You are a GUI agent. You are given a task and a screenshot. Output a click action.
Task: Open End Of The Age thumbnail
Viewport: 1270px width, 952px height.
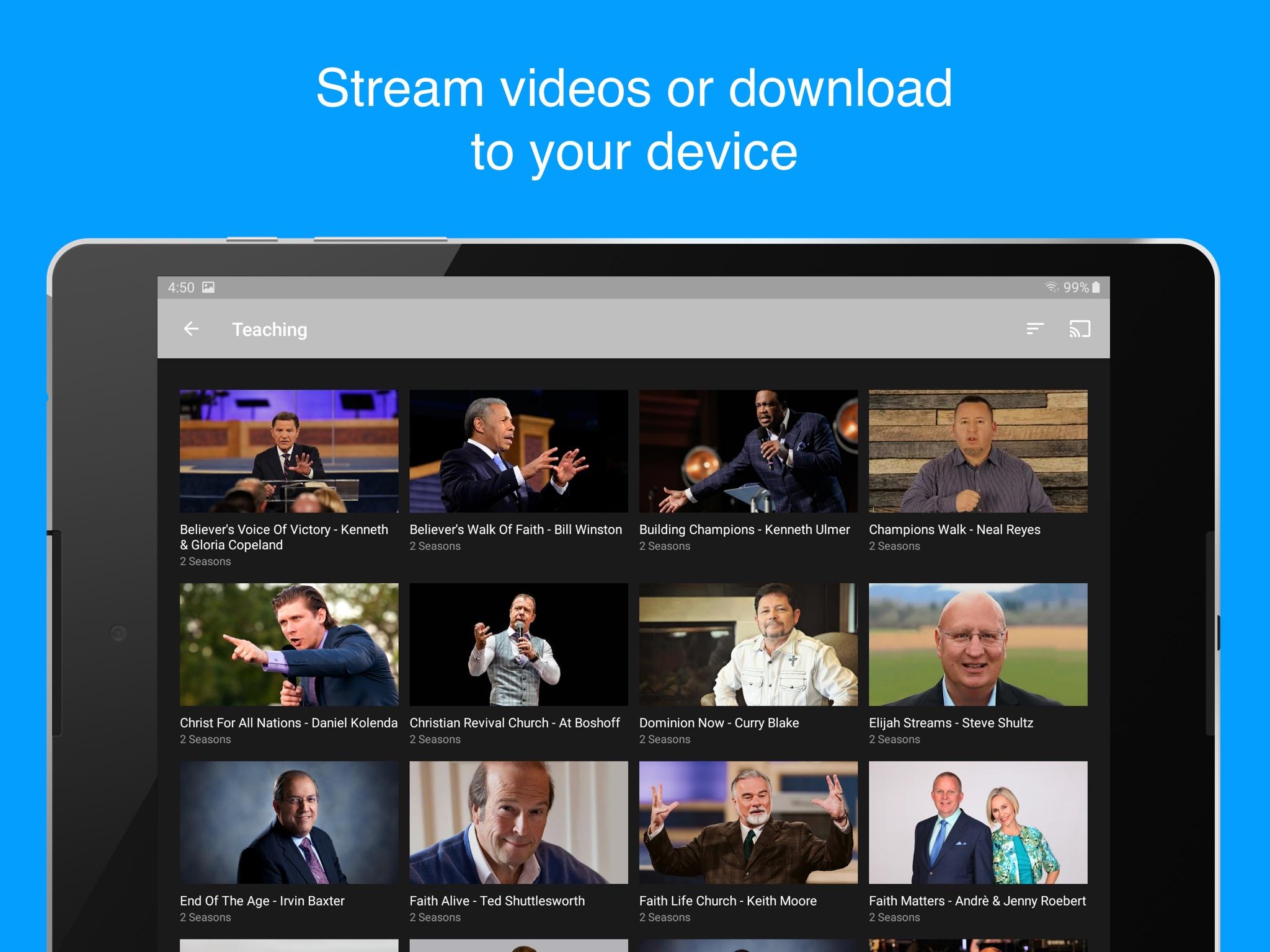click(289, 822)
